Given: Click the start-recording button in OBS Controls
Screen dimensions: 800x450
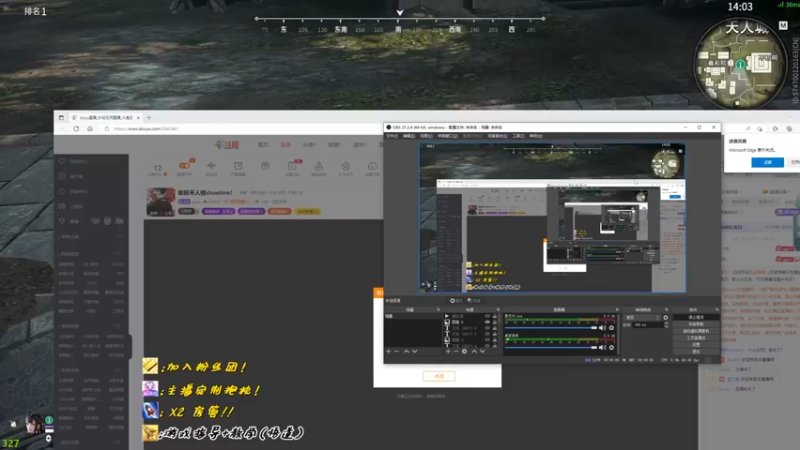Looking at the screenshot, I should click(x=696, y=324).
